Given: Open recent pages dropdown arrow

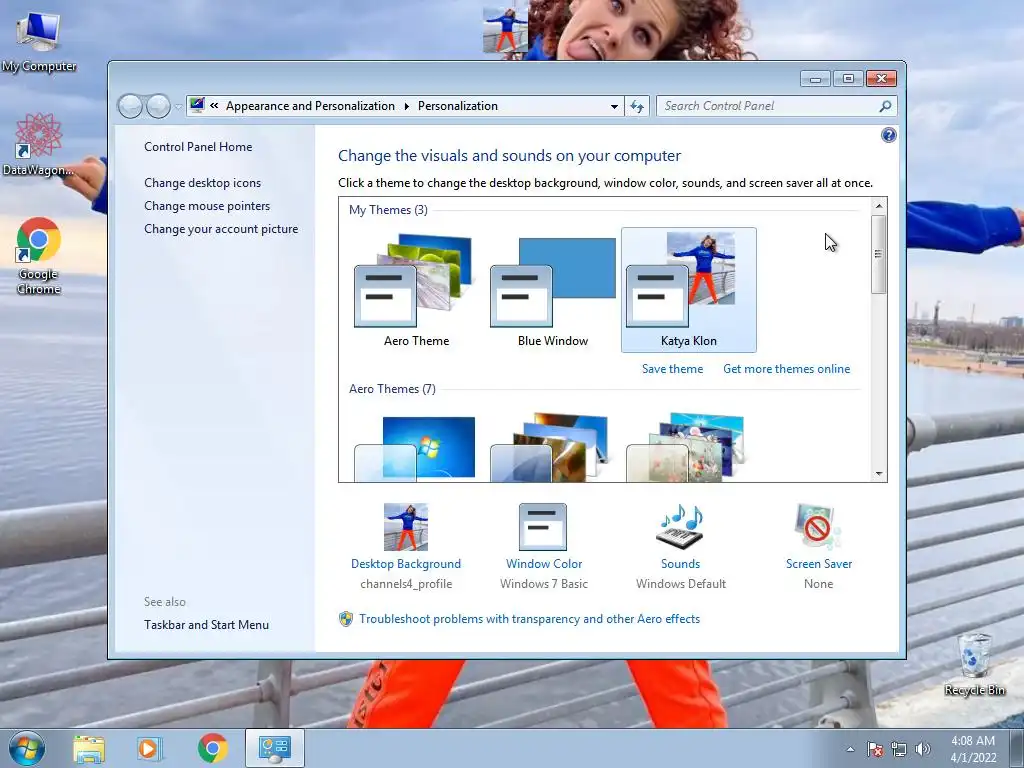Looking at the screenshot, I should [178, 106].
